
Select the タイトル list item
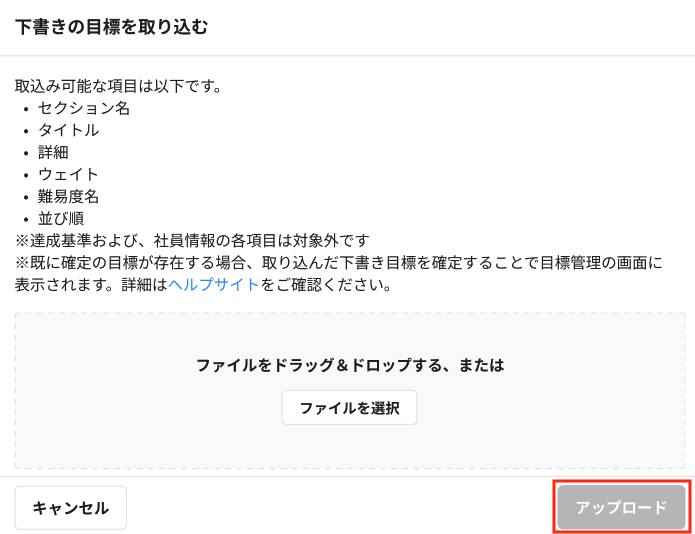(x=69, y=130)
